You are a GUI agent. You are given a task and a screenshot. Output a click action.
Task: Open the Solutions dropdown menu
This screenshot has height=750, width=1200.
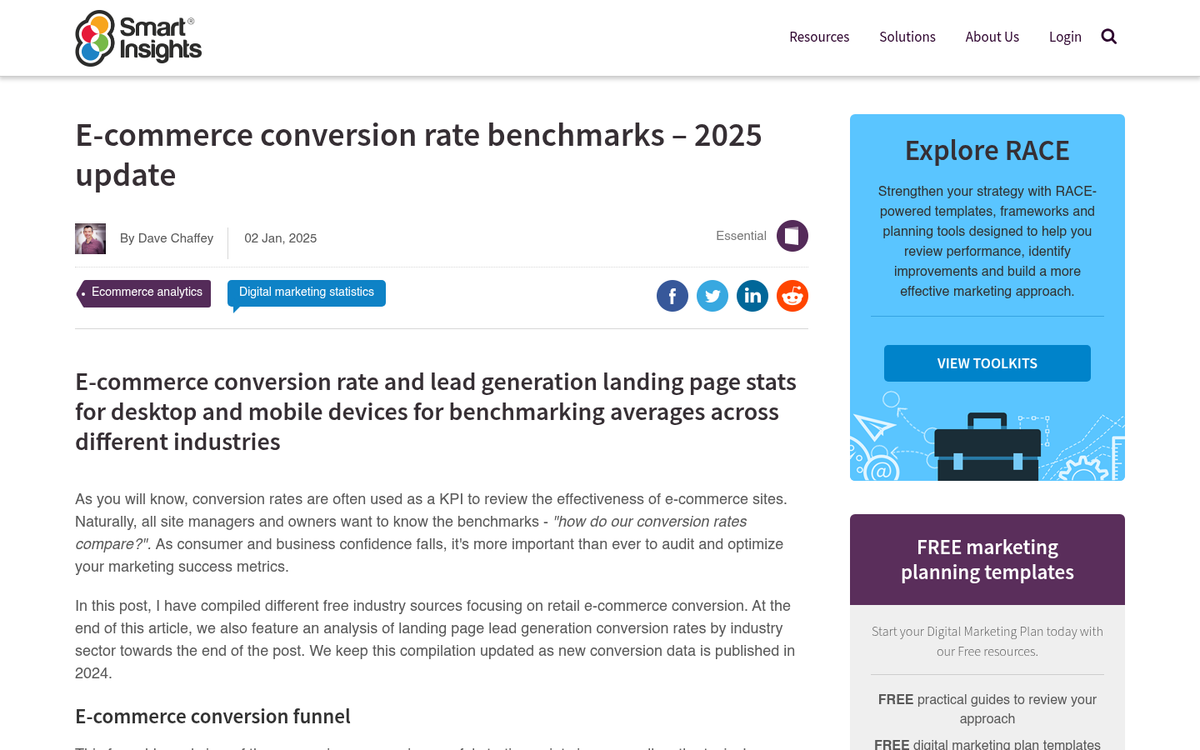coord(907,36)
